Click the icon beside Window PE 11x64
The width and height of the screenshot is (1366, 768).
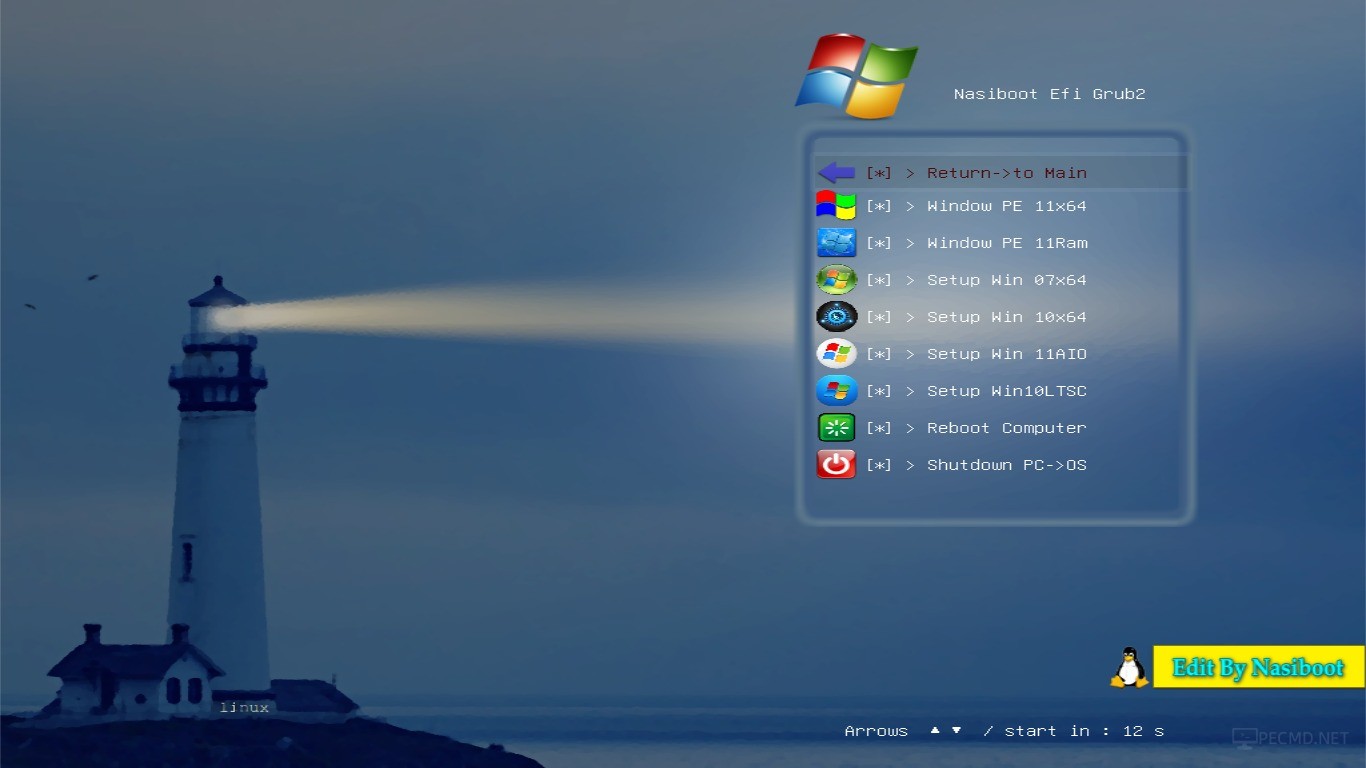(836, 206)
